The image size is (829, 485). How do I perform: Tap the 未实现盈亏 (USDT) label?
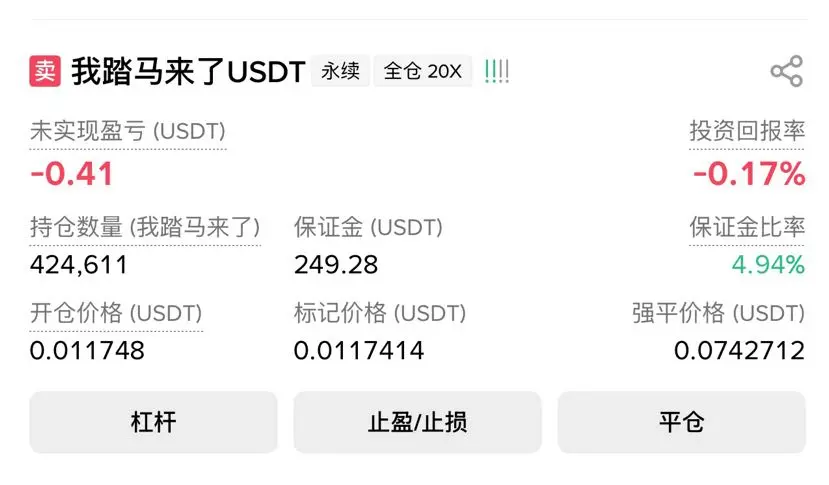128,131
